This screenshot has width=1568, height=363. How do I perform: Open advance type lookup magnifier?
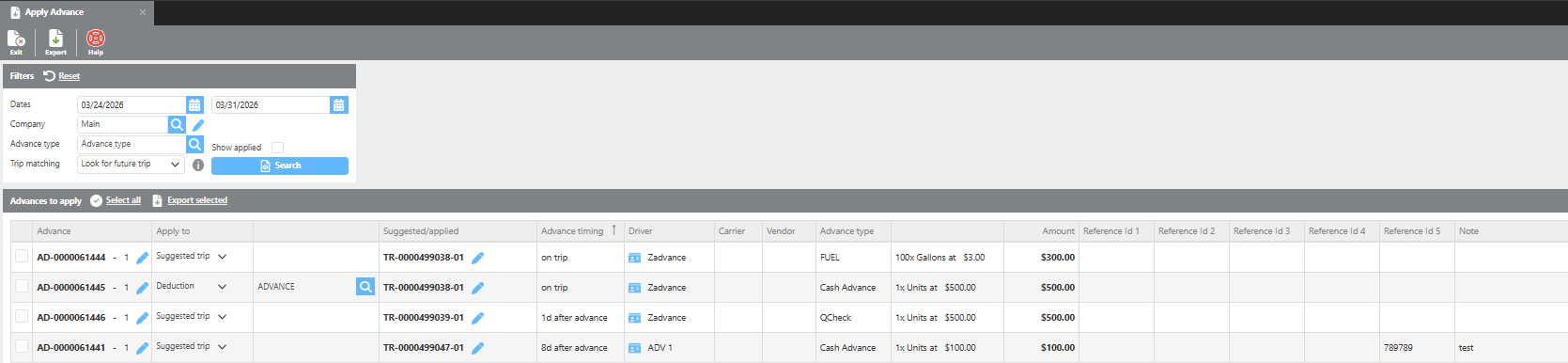pyautogui.click(x=194, y=144)
